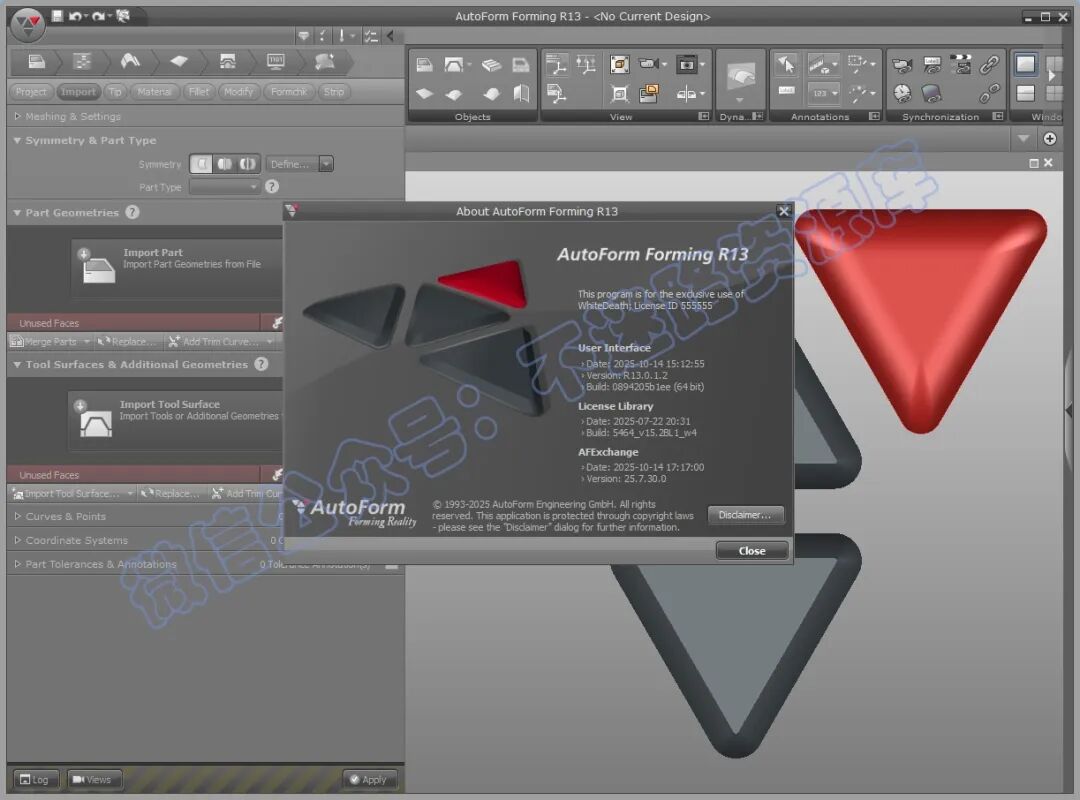1080x800 pixels.
Task: Open the Process tooling stage icon
Action: [x=227, y=62]
